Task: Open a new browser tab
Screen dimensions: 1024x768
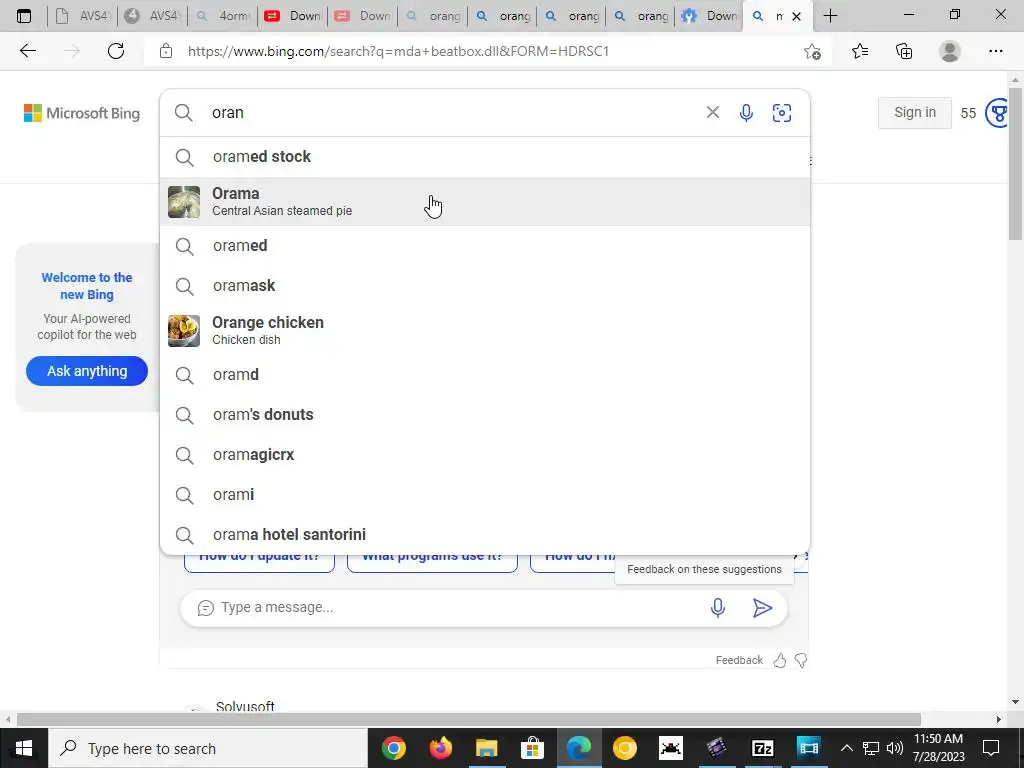Action: (x=830, y=16)
